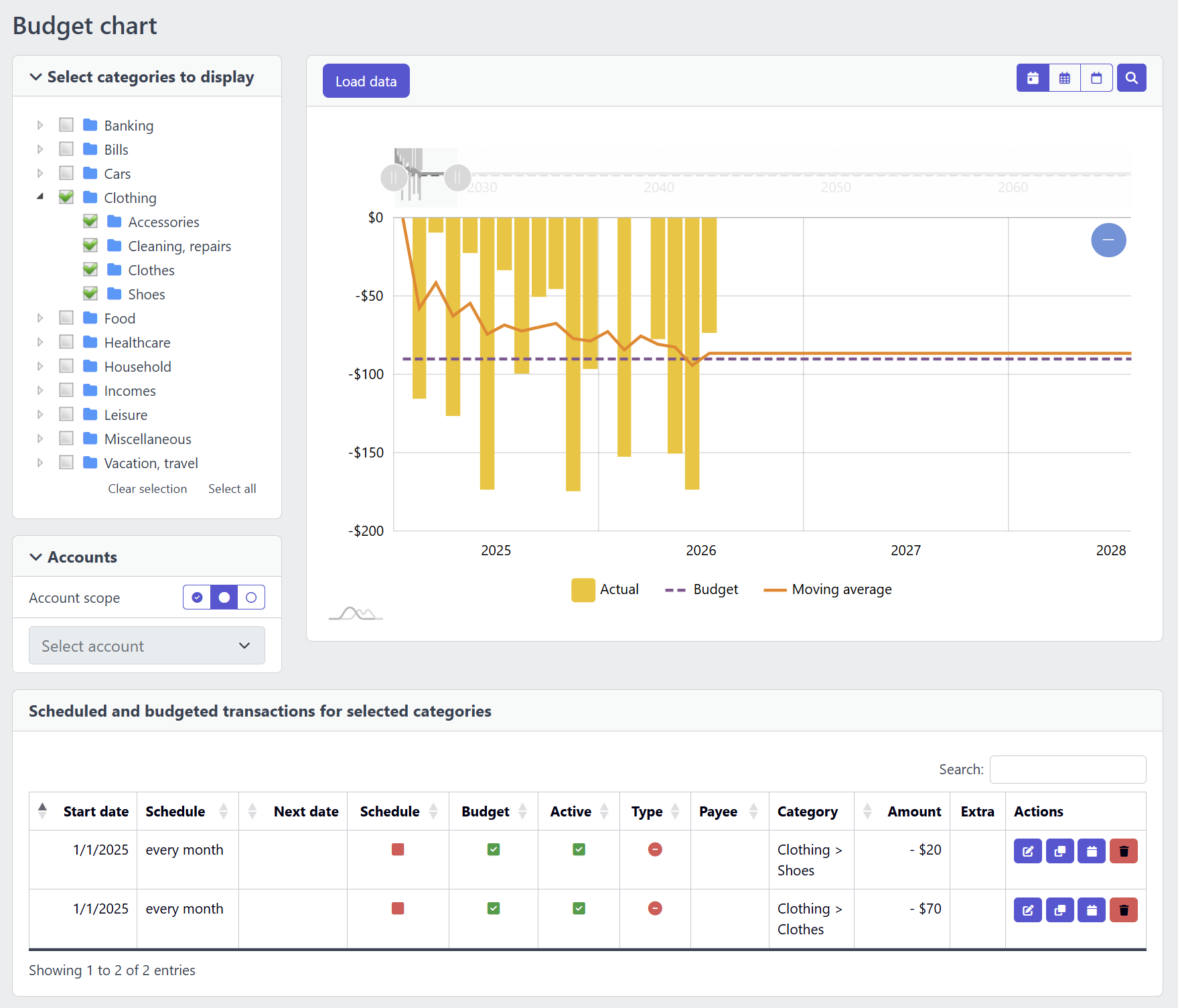Click the Load data button

pos(366,80)
